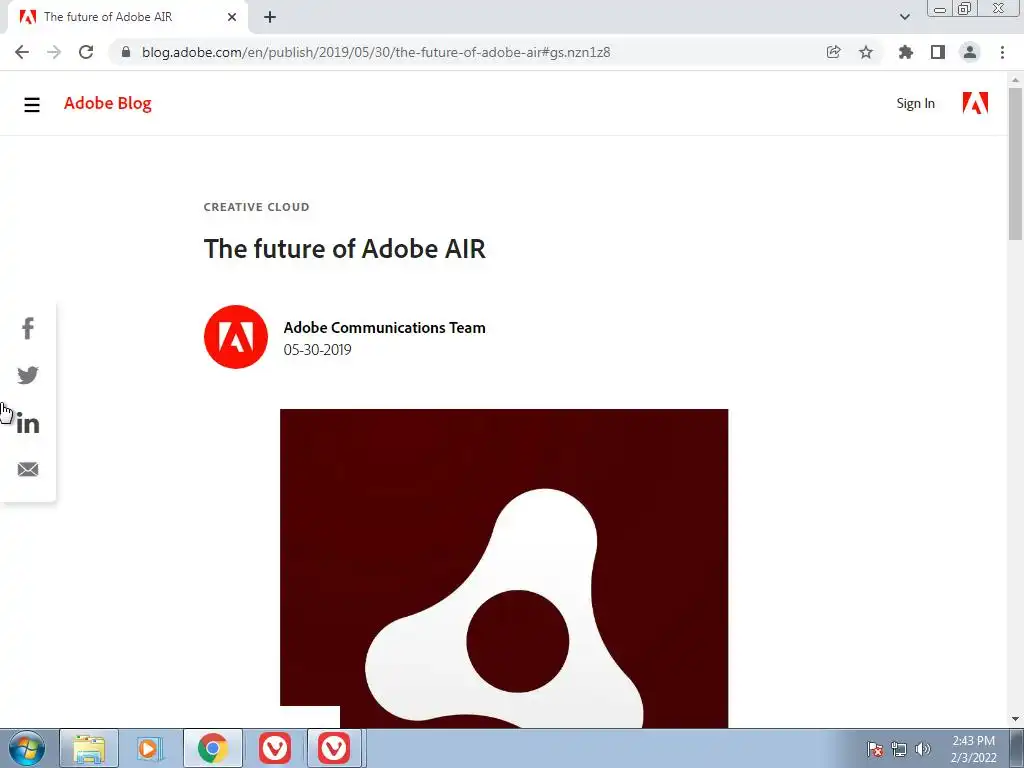Open the Extensions puzzle icon
Viewport: 1024px width, 768px height.
(x=905, y=52)
